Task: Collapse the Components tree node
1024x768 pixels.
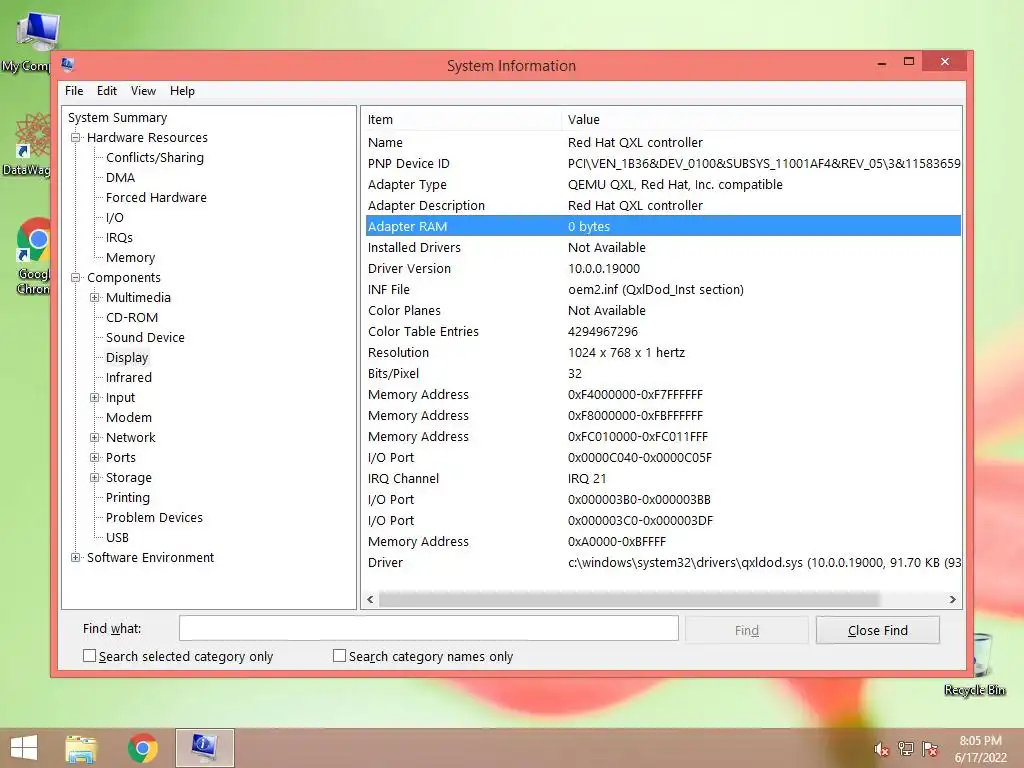Action: pos(76,278)
